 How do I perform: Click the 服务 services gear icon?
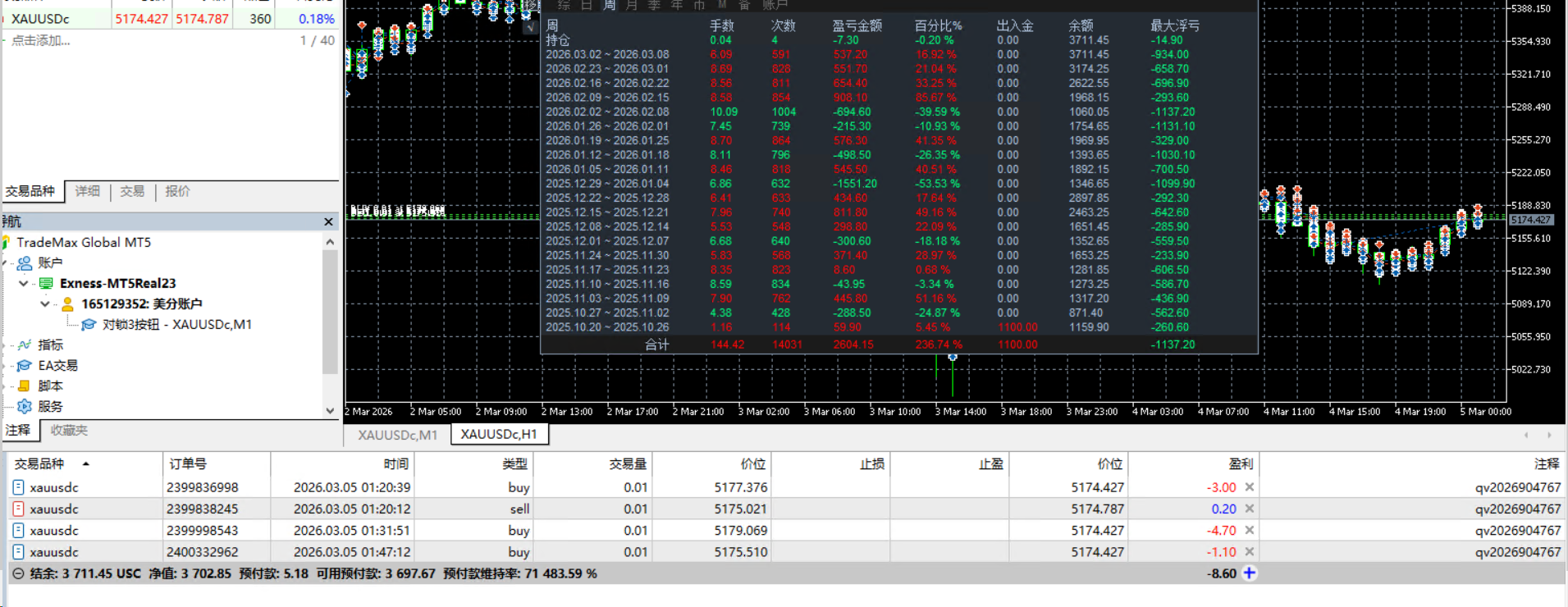tap(25, 406)
